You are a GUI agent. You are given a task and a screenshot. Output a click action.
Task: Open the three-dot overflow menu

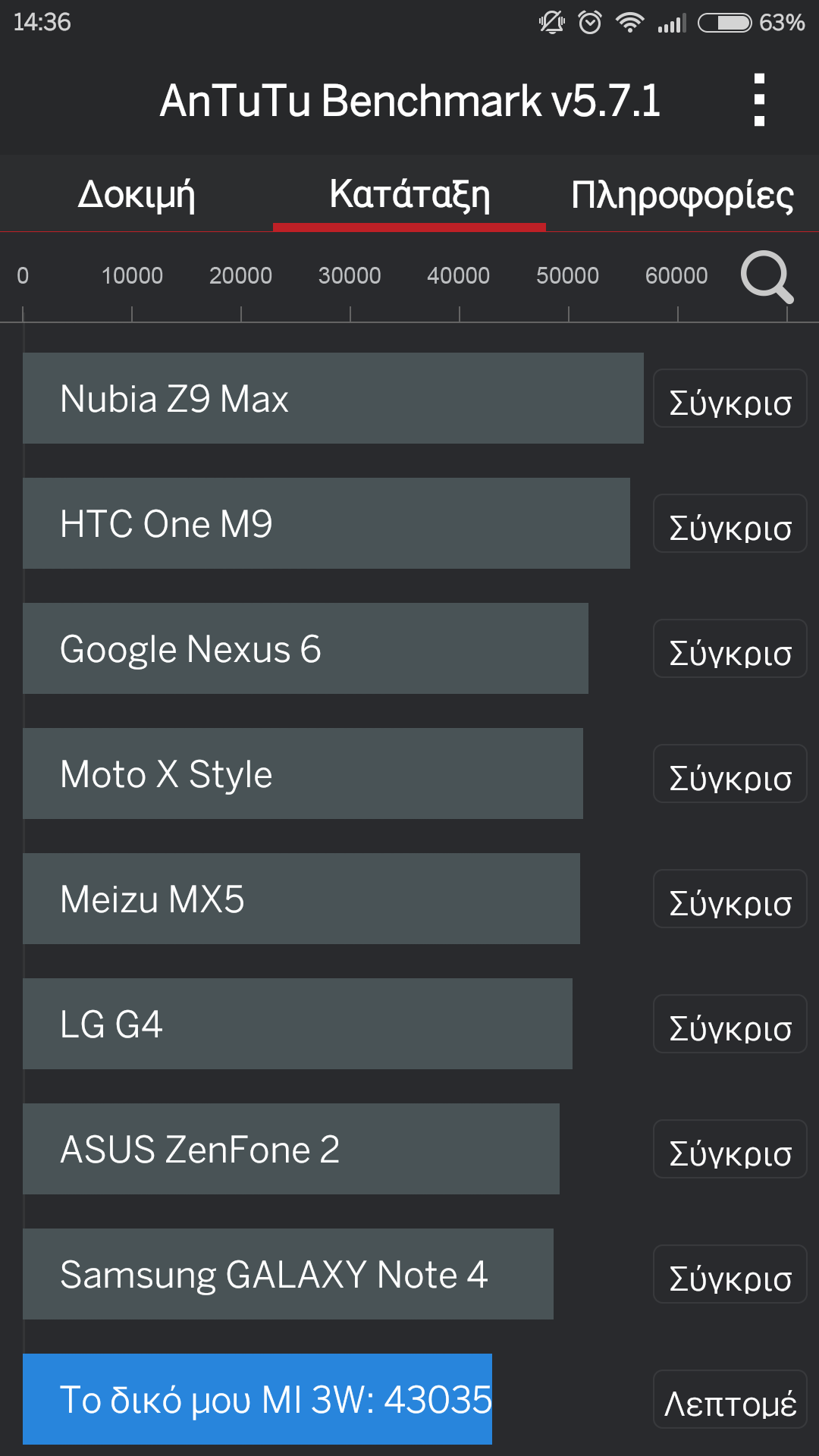point(759,100)
